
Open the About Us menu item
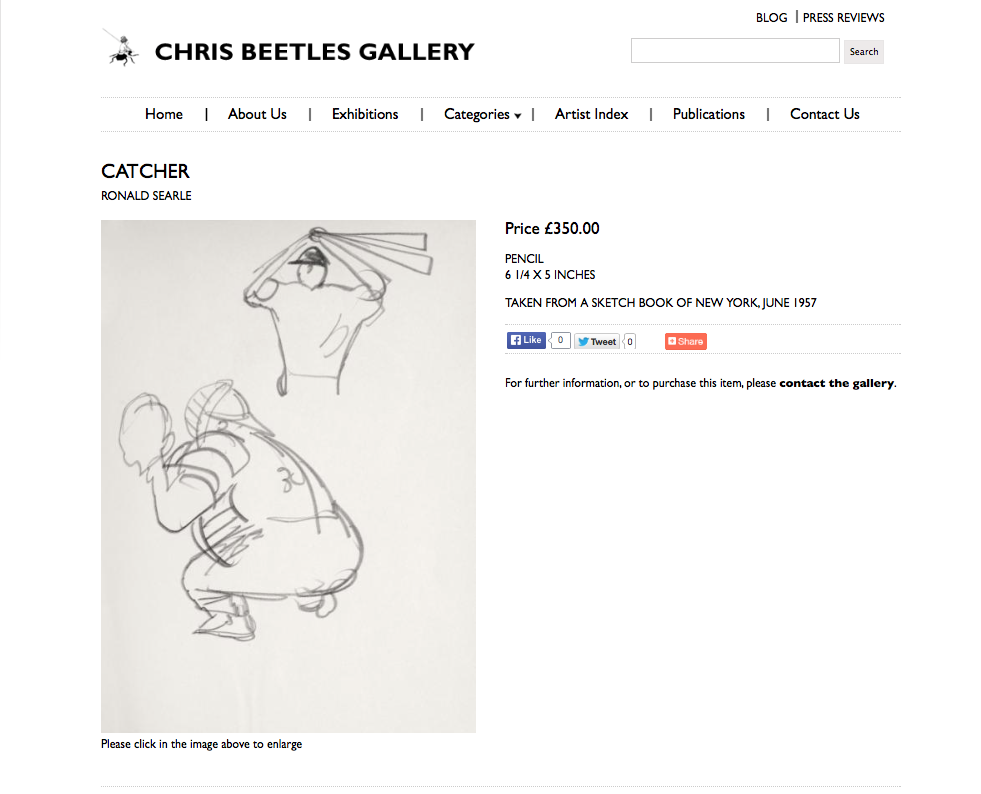tap(257, 114)
